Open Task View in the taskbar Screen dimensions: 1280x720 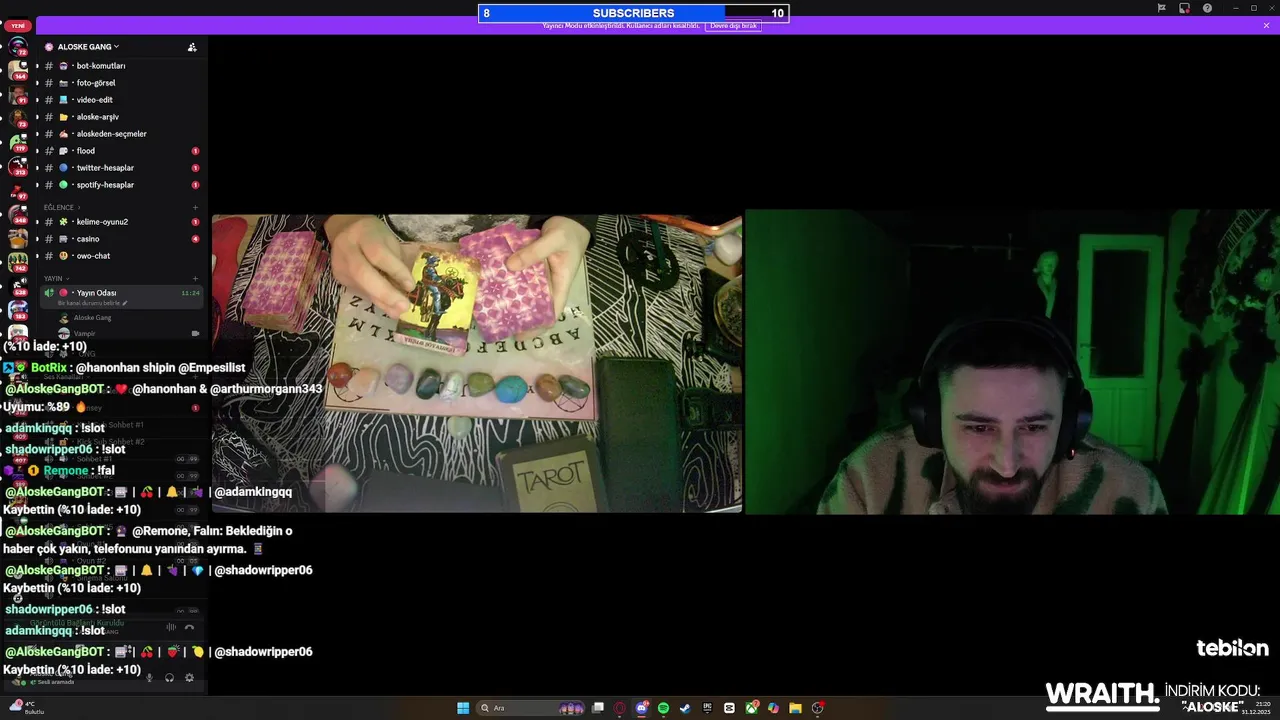tap(598, 708)
